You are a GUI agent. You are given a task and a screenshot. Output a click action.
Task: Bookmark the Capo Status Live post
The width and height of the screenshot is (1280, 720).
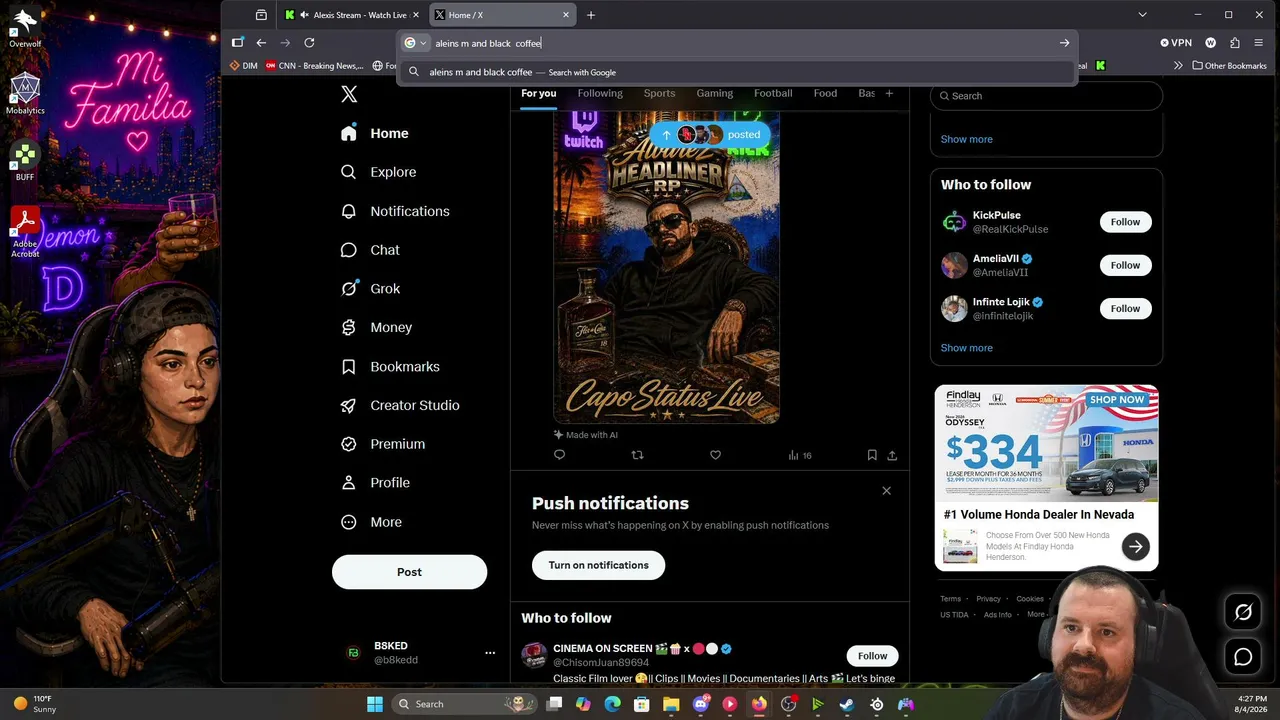click(872, 455)
